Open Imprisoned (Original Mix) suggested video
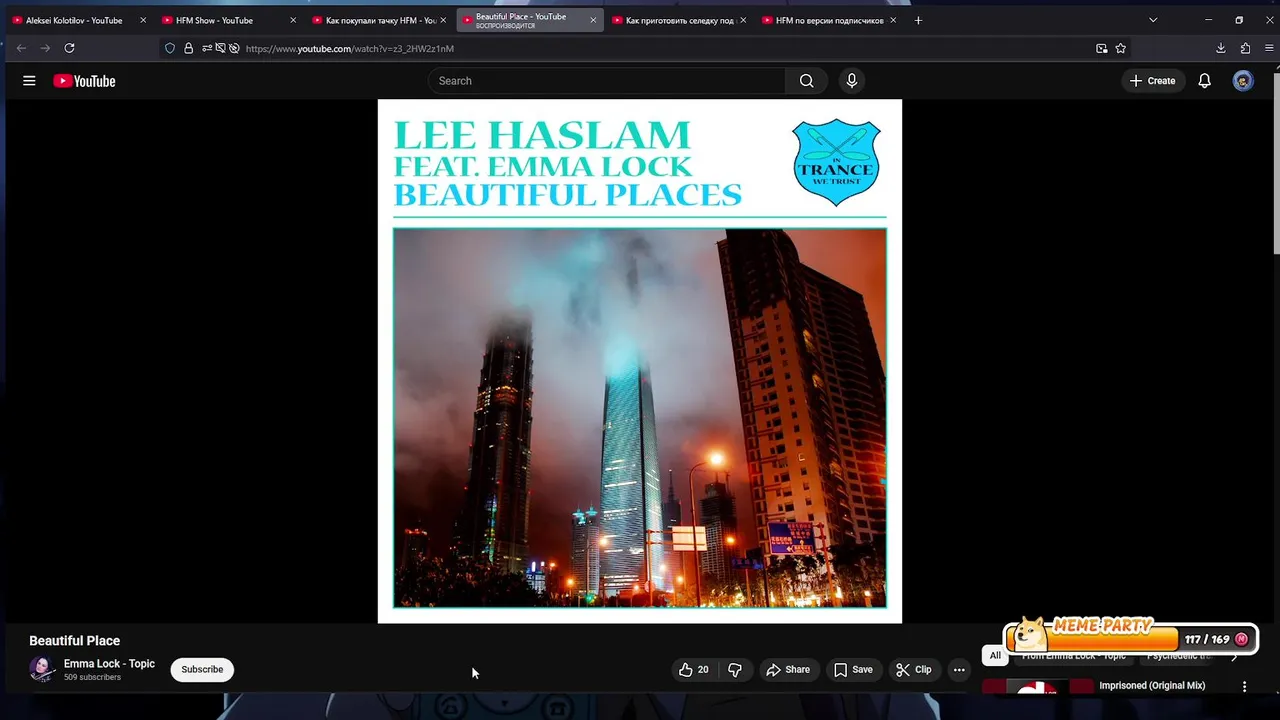The image size is (1280, 720). pos(1152,686)
